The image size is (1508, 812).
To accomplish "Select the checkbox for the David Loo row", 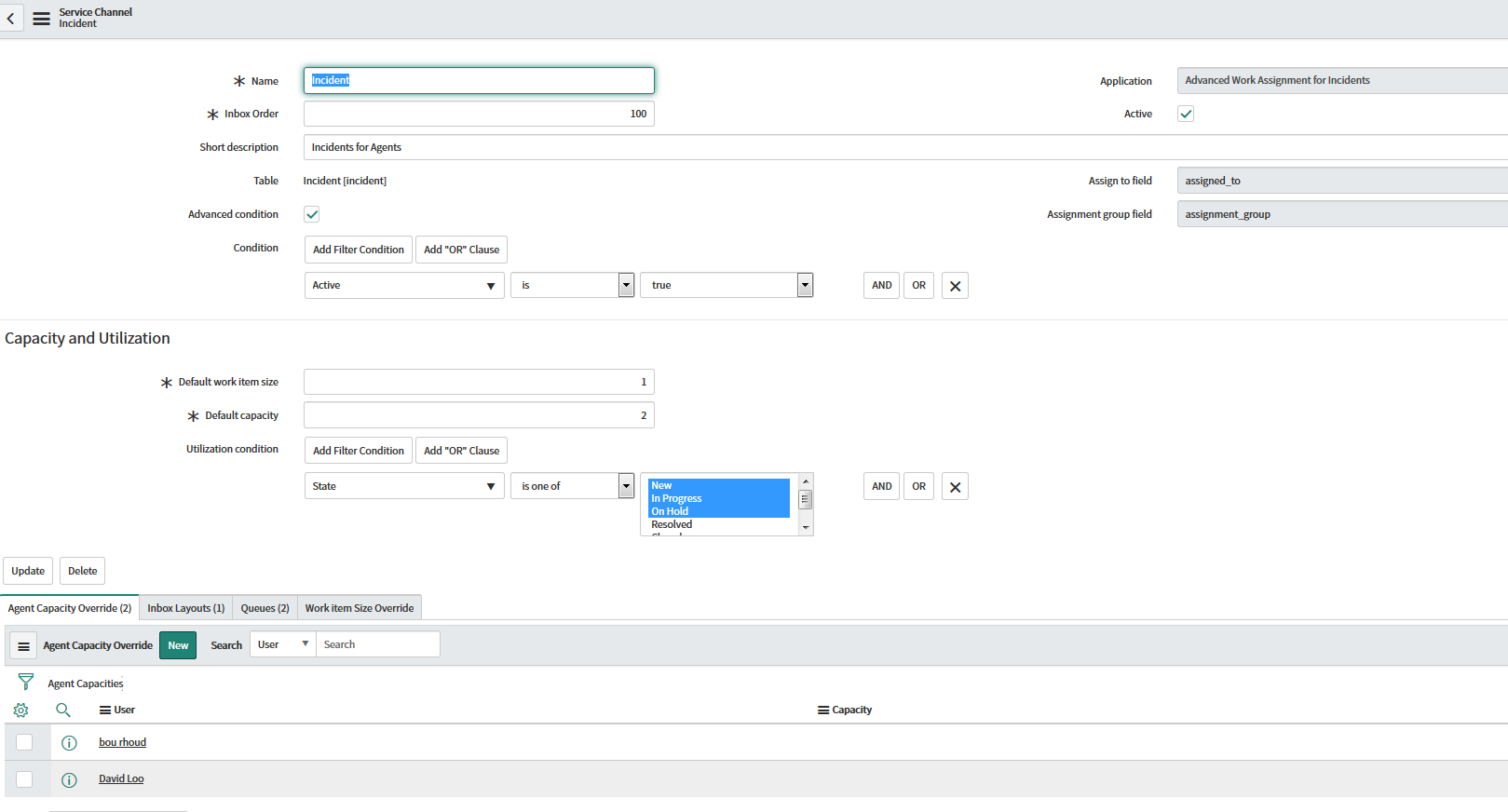I will [24, 778].
